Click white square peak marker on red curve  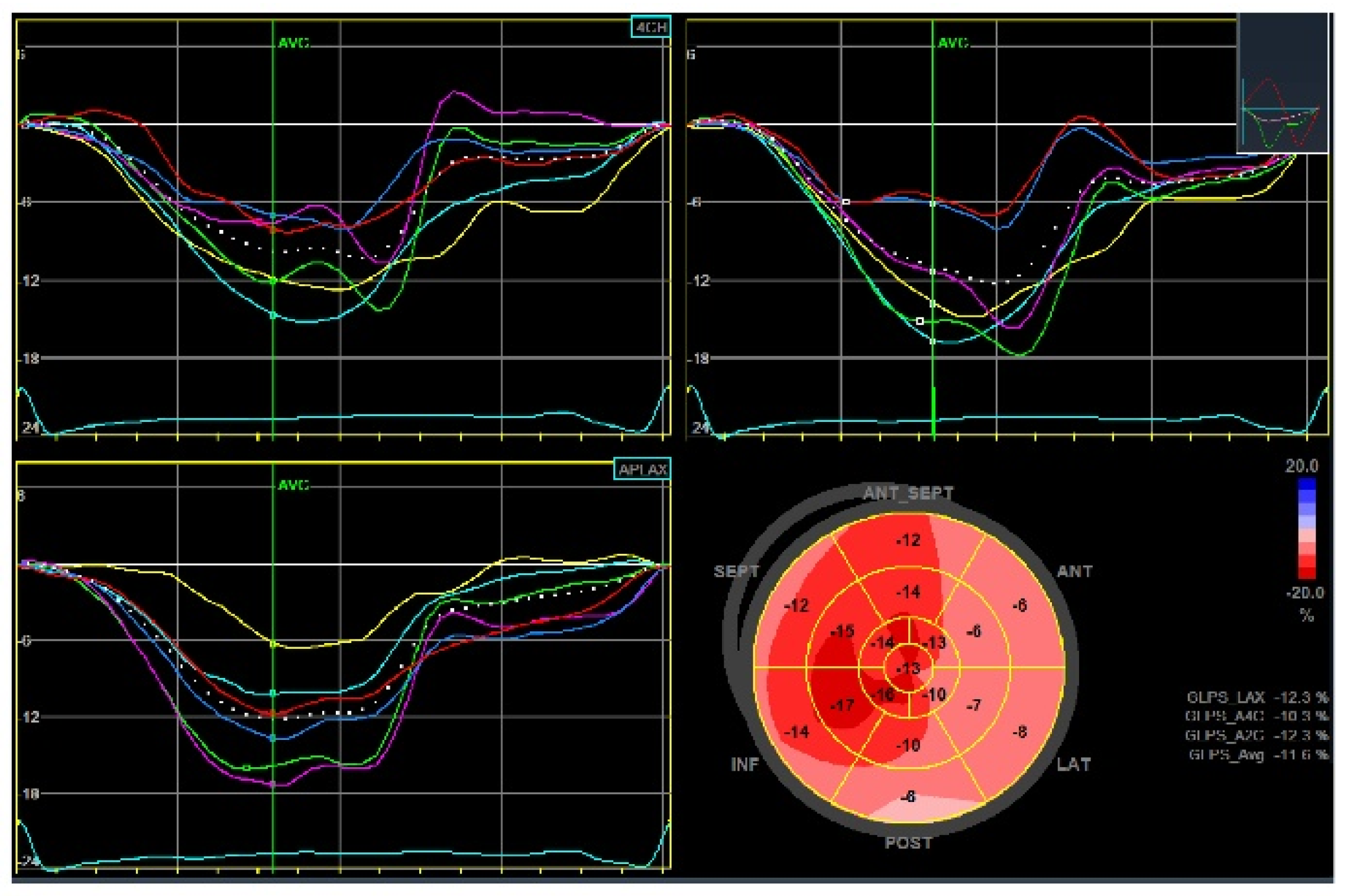click(x=846, y=202)
